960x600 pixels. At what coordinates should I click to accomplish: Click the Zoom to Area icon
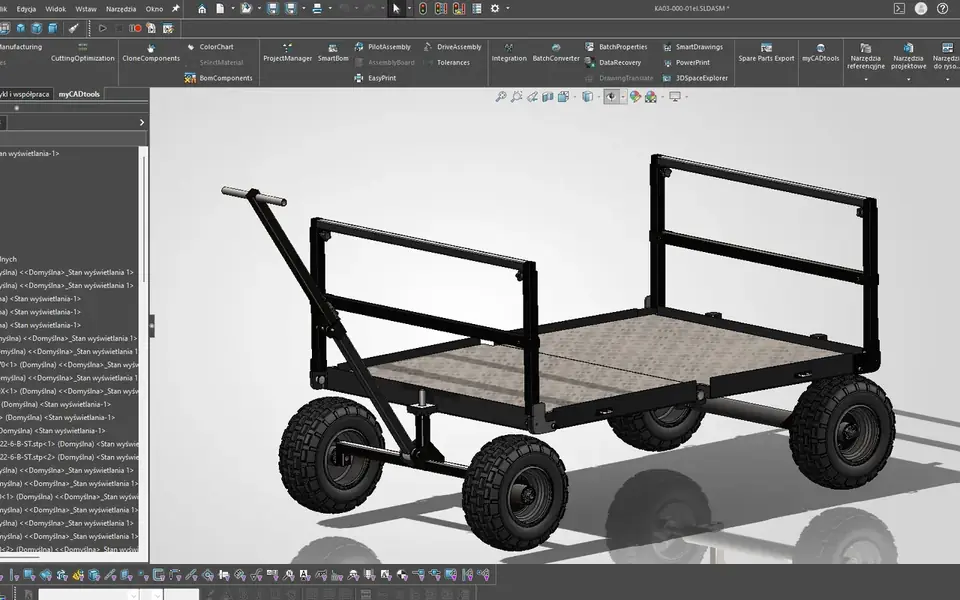(517, 97)
